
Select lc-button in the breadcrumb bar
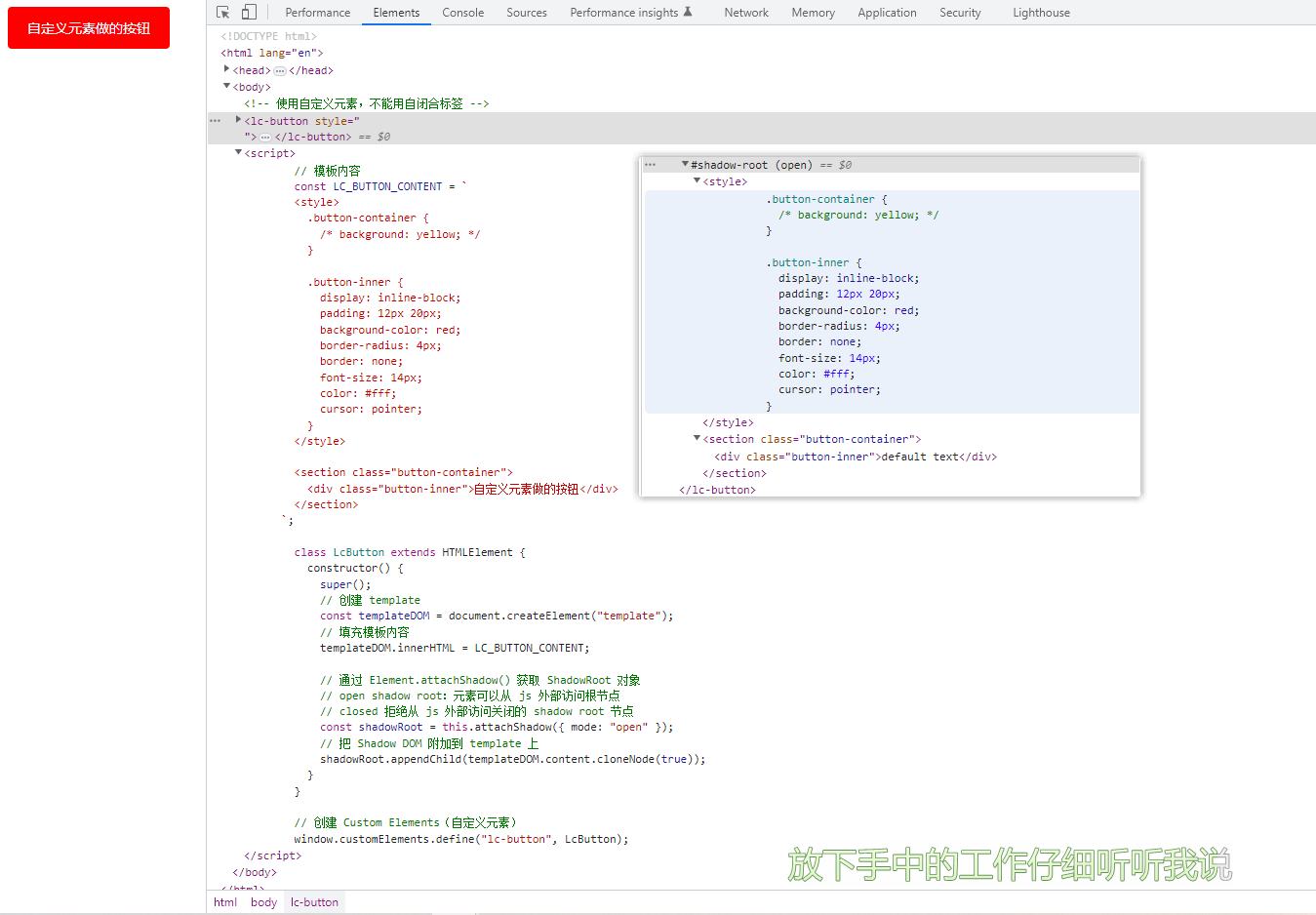pos(314,902)
